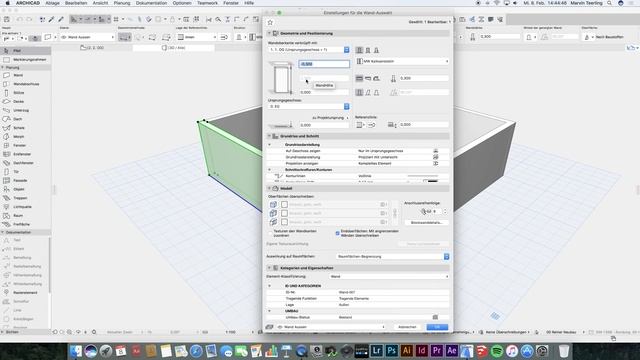
Task: Select the Morph tool
Action: point(25,137)
